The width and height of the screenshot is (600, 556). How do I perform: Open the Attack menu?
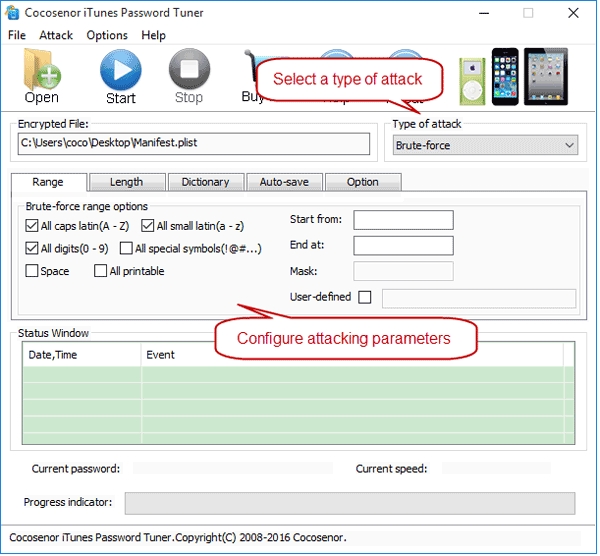click(x=56, y=35)
